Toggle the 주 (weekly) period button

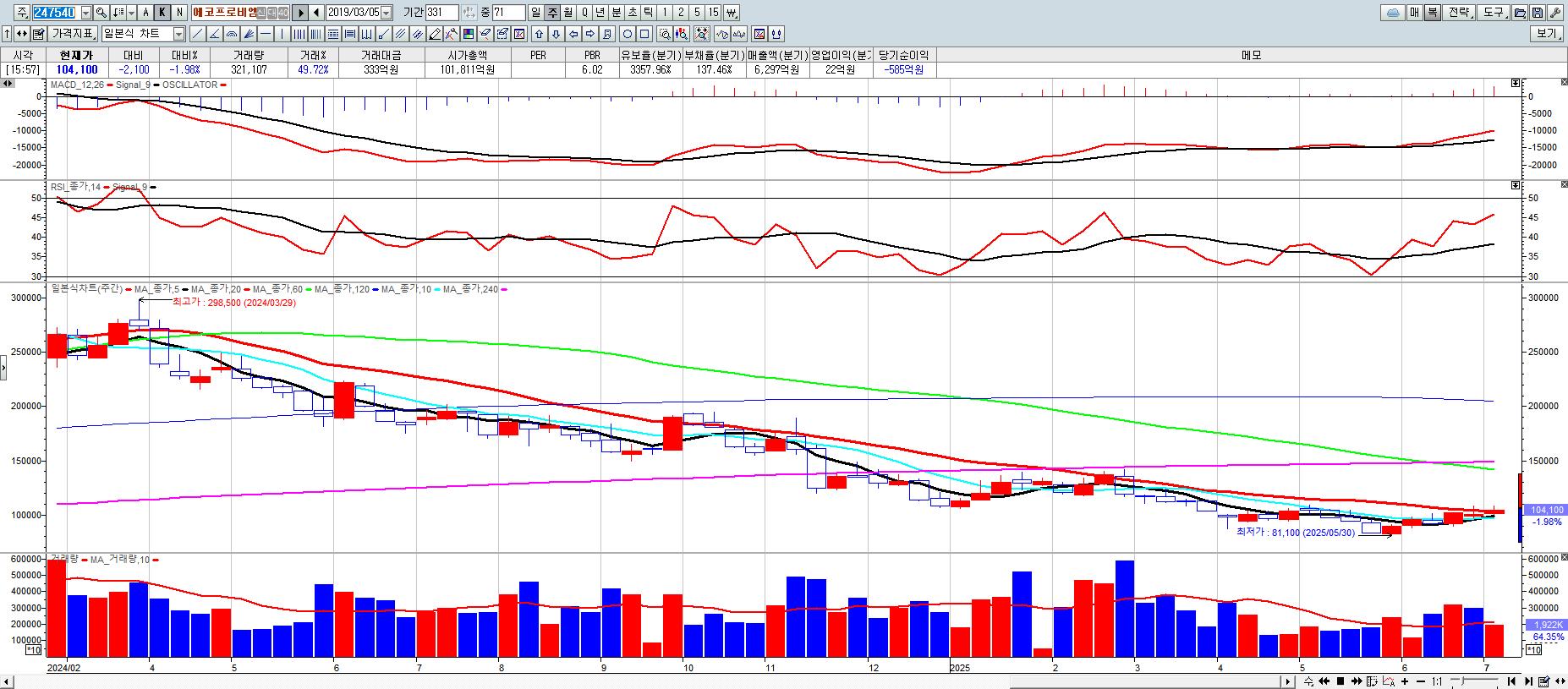tap(551, 13)
